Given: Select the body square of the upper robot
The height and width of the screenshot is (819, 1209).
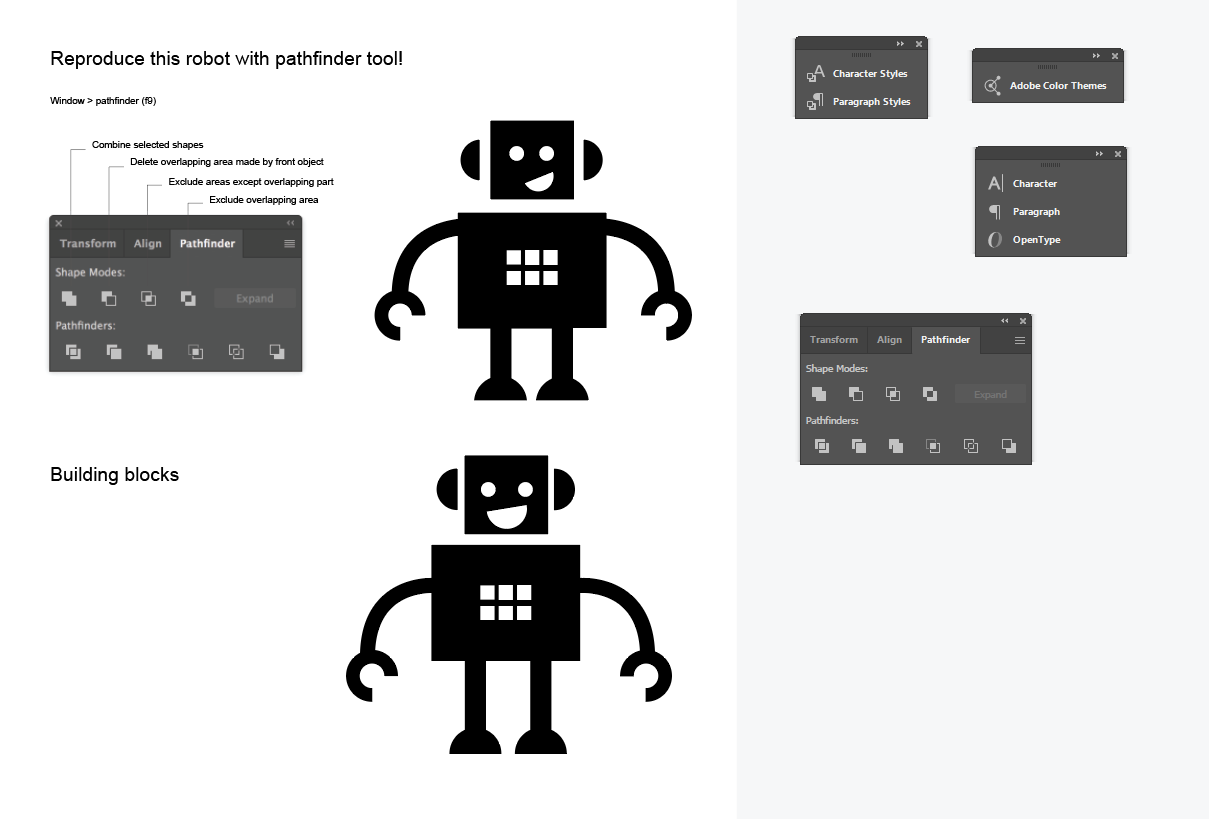Looking at the screenshot, I should [x=532, y=270].
